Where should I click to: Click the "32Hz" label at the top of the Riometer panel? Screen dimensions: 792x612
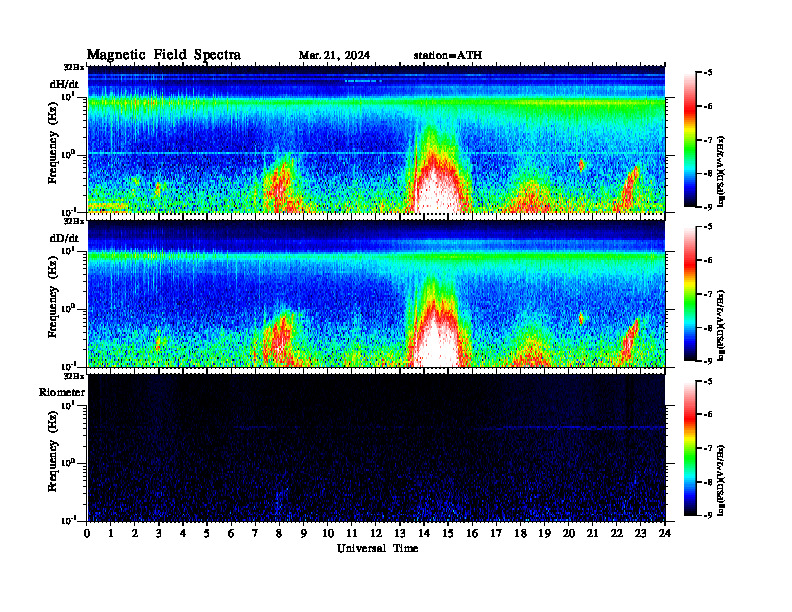pyautogui.click(x=74, y=376)
